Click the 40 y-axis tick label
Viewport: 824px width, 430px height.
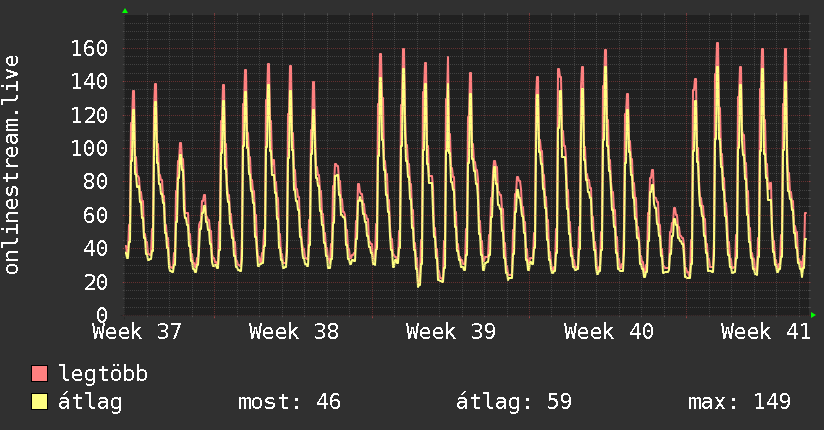96,249
